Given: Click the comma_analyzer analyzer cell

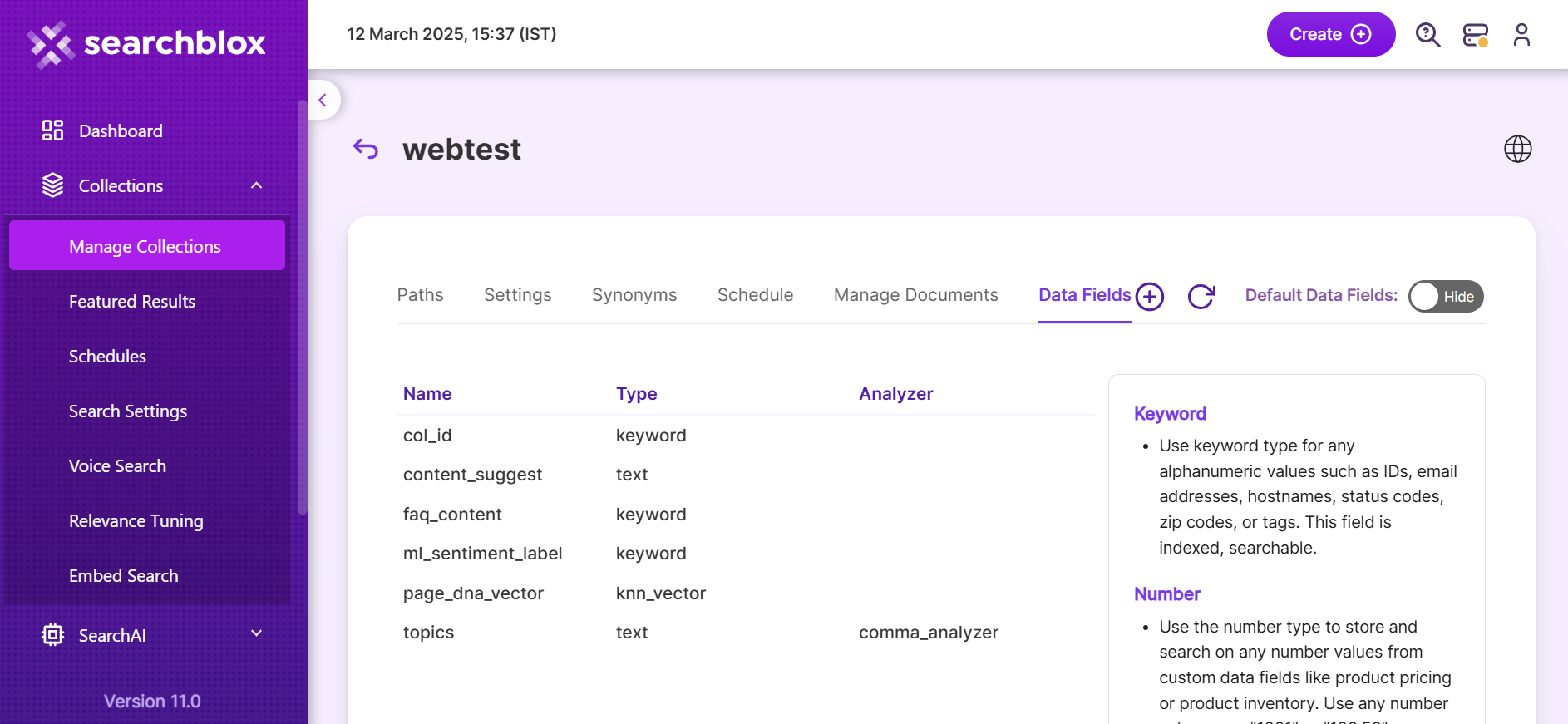Looking at the screenshot, I should tap(929, 633).
